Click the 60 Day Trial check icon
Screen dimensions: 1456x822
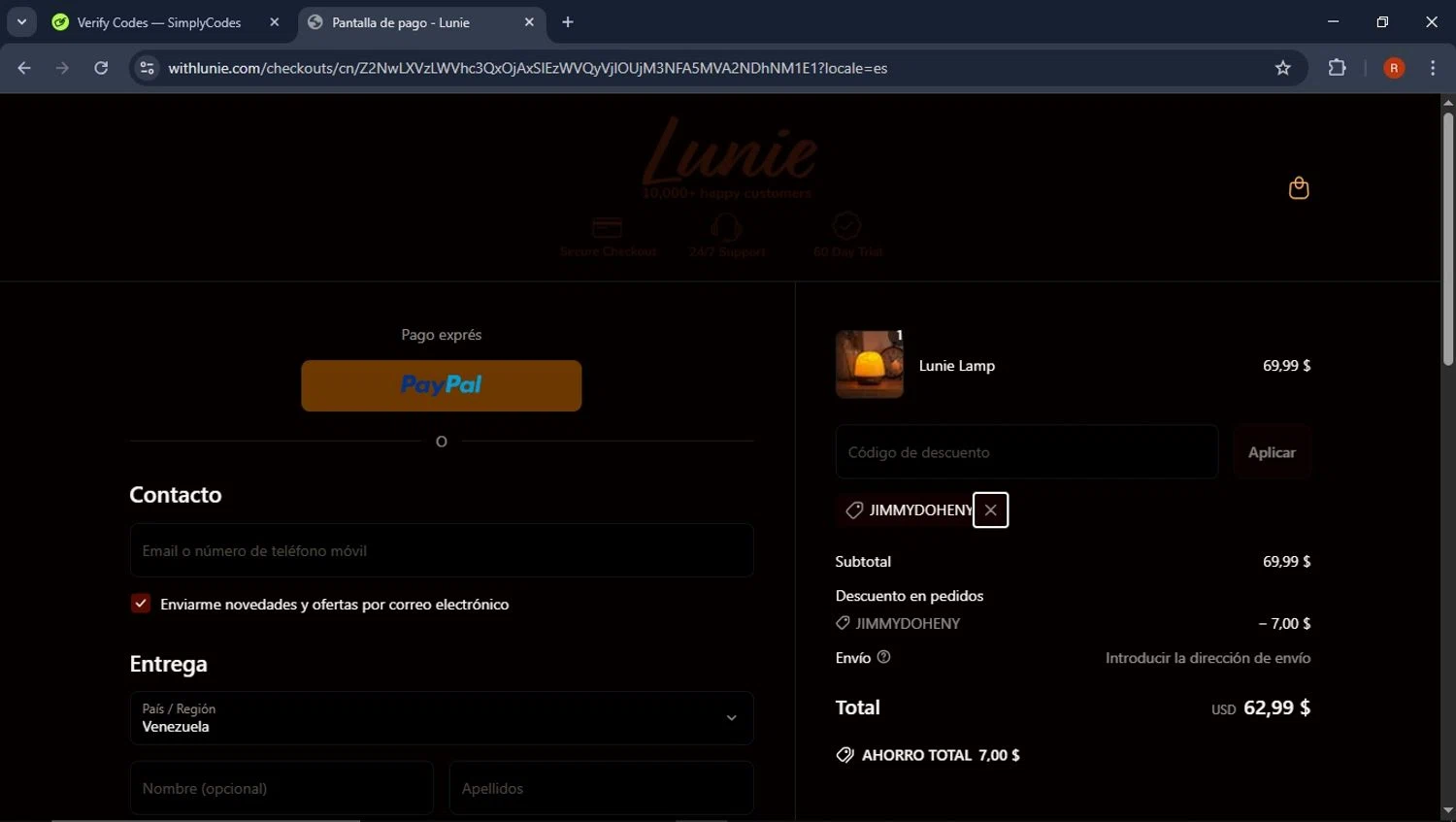point(846,225)
